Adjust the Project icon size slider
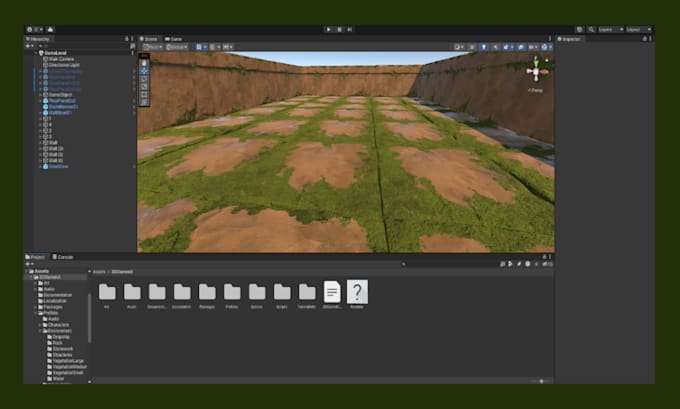 point(541,381)
